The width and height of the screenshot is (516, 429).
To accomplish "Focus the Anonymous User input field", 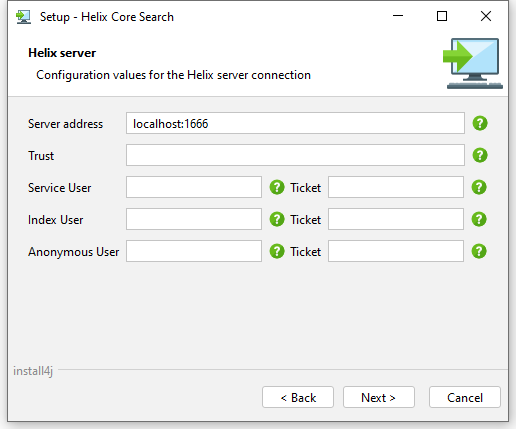I will coord(194,251).
